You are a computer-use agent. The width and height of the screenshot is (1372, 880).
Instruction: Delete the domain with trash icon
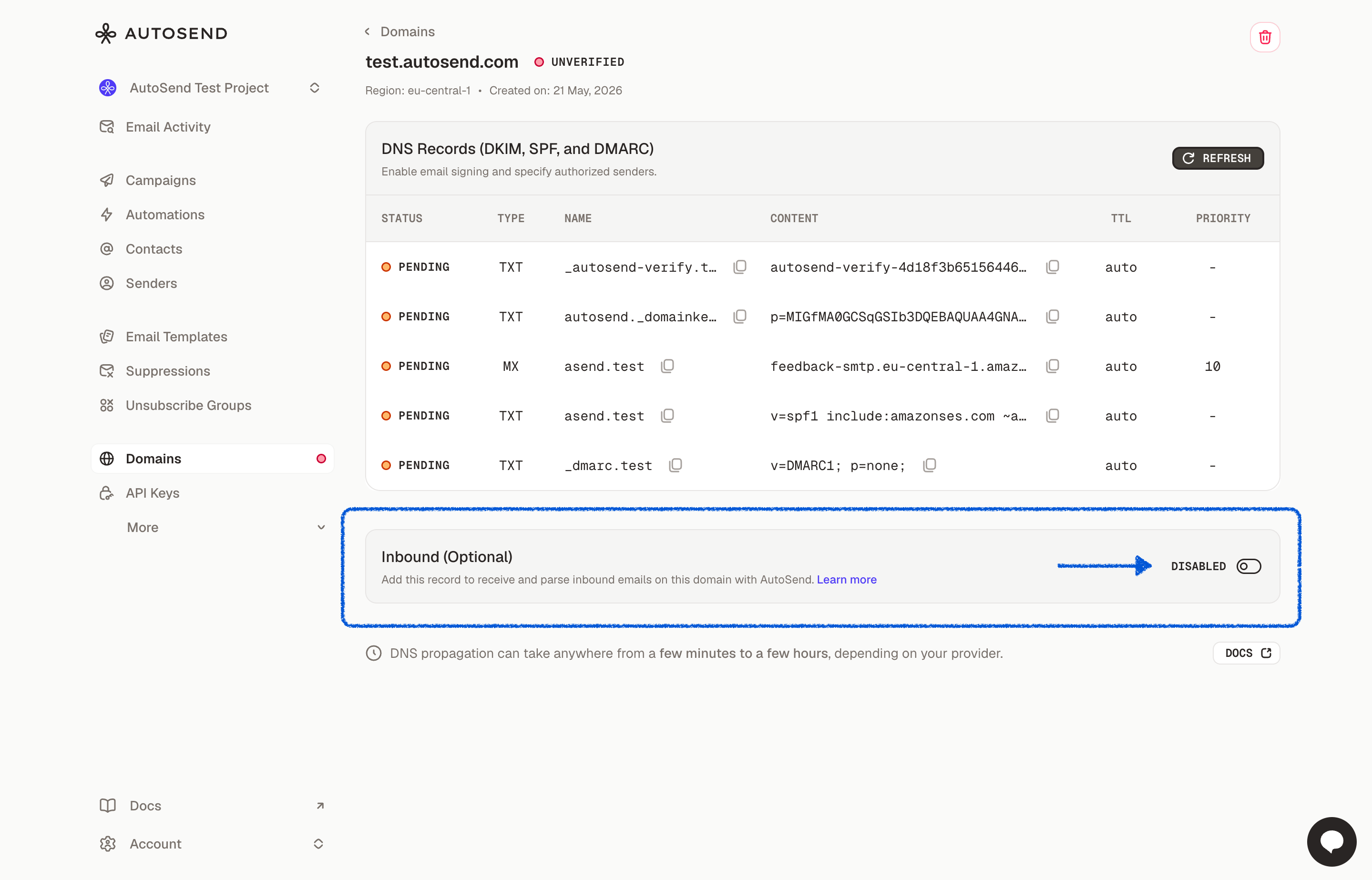point(1265,37)
